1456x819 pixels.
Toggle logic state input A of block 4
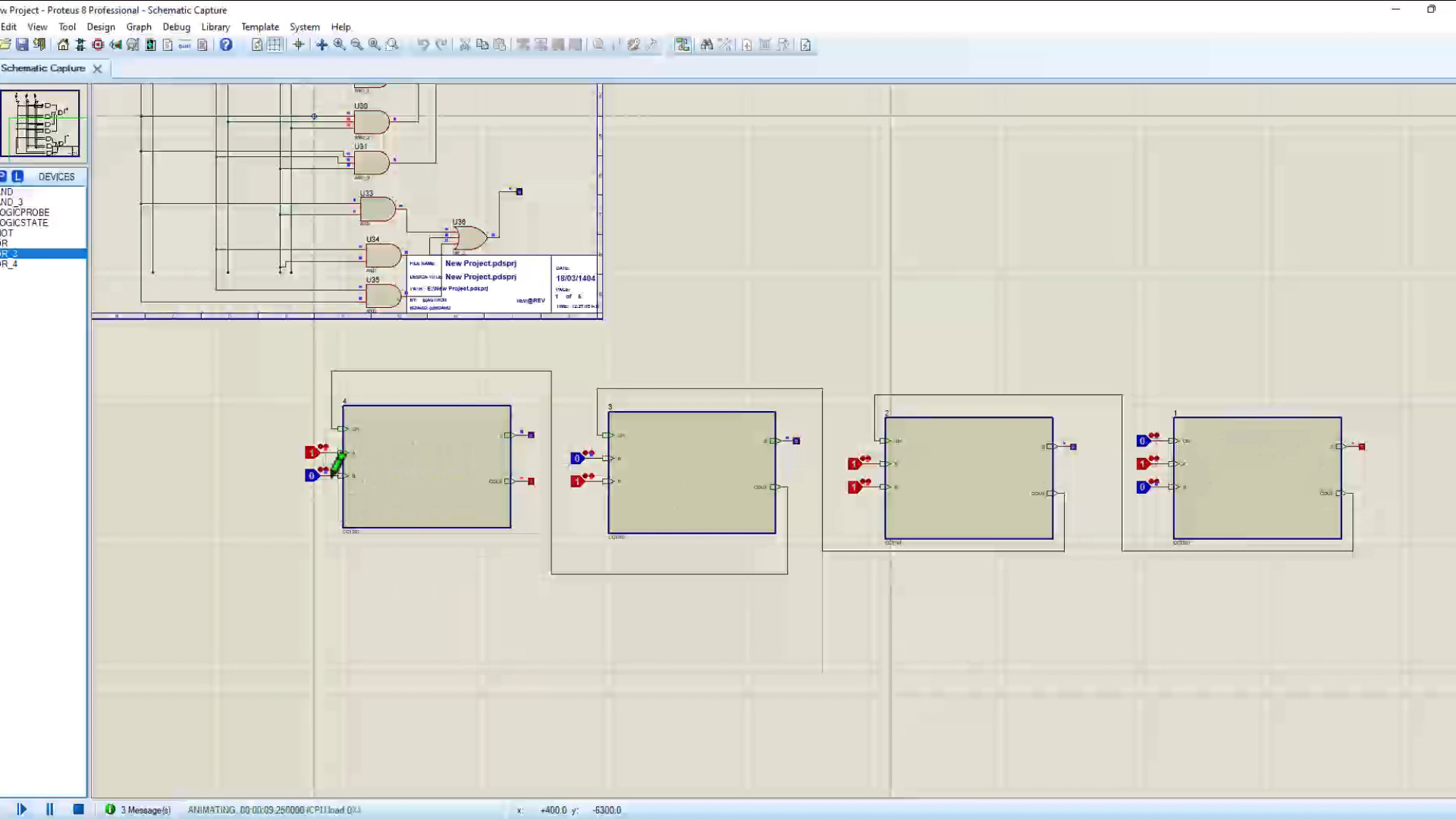click(x=311, y=453)
